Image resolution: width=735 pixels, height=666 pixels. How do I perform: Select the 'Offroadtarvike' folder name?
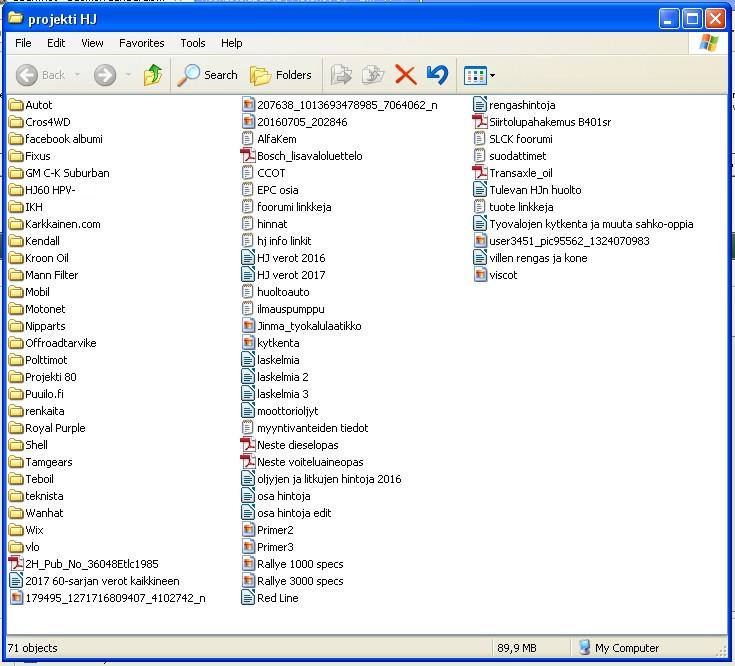60,343
